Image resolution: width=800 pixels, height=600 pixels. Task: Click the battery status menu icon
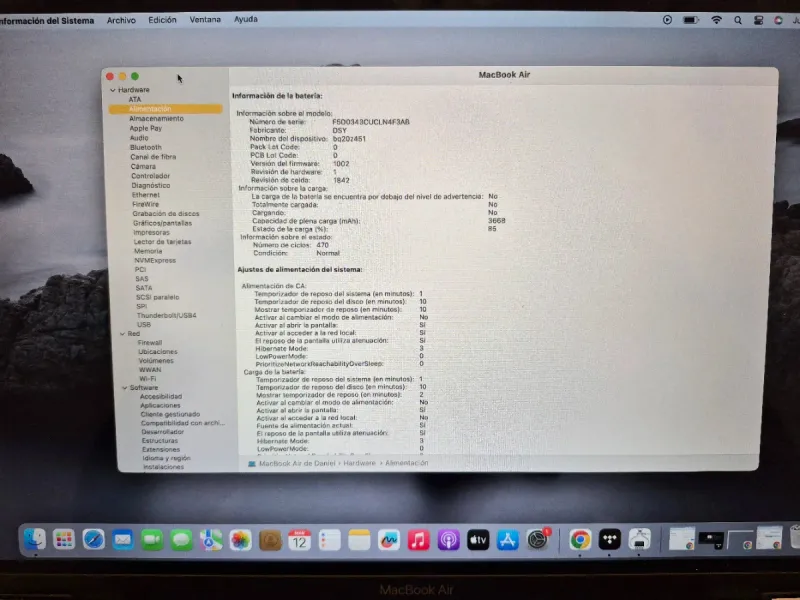pos(691,20)
